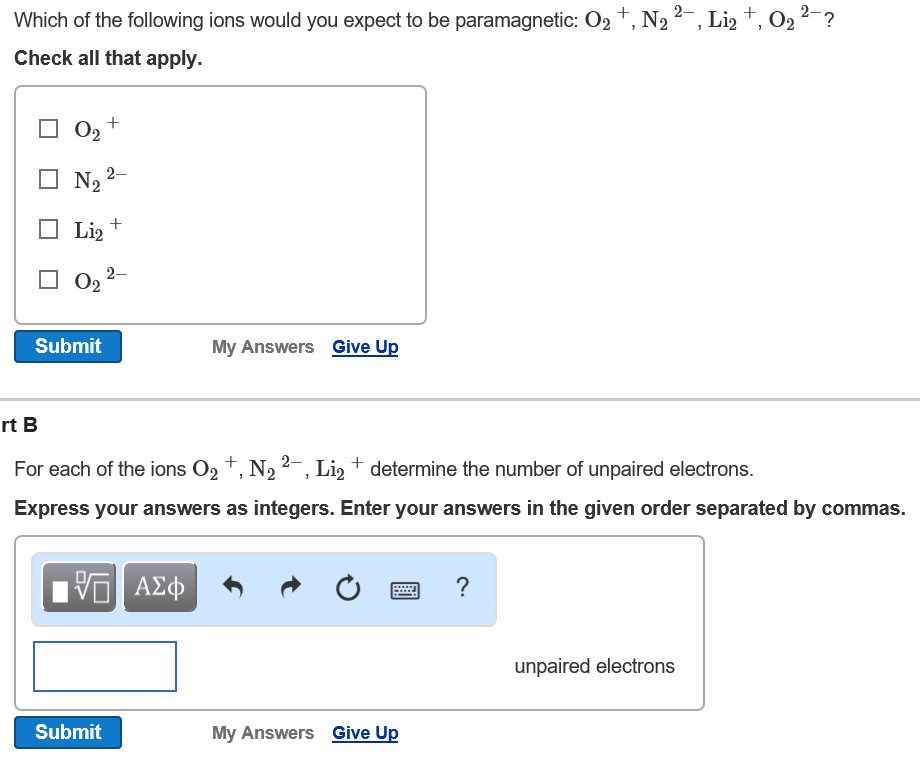Submit the unpaired electrons answer
The width and height of the screenshot is (920, 765).
(67, 732)
